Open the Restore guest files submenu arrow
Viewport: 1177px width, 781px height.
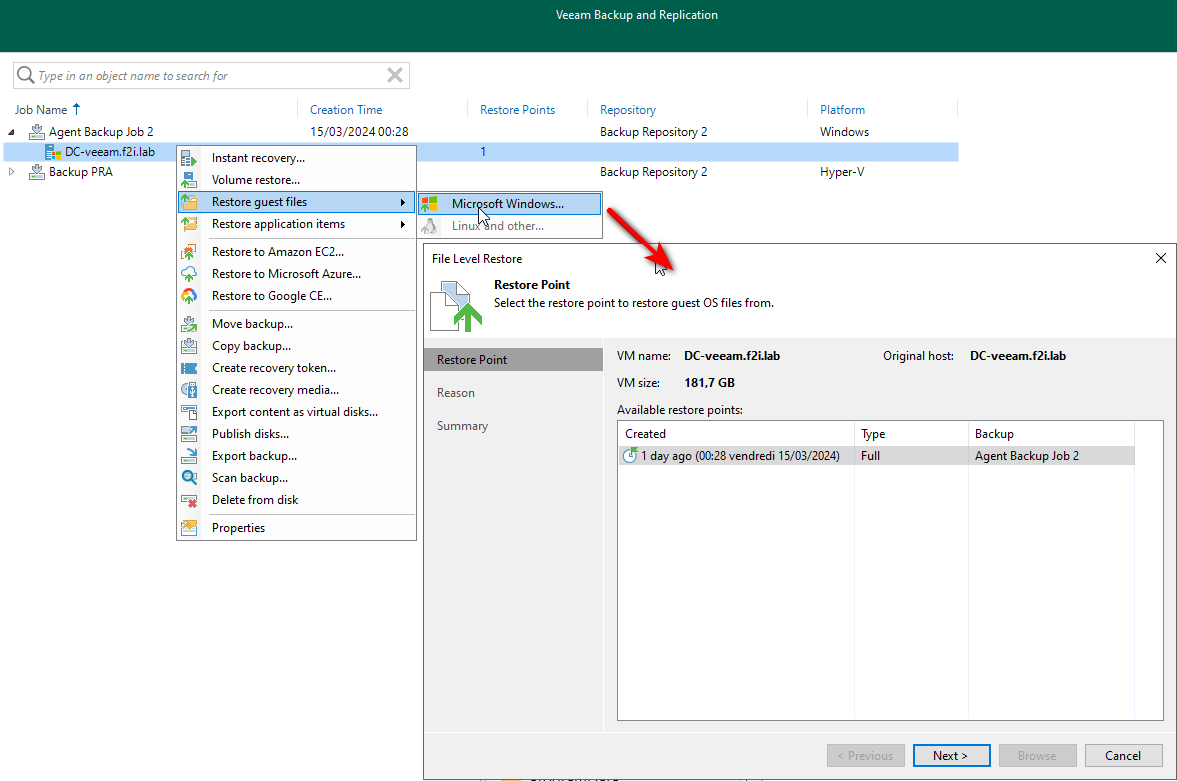pyautogui.click(x=403, y=202)
